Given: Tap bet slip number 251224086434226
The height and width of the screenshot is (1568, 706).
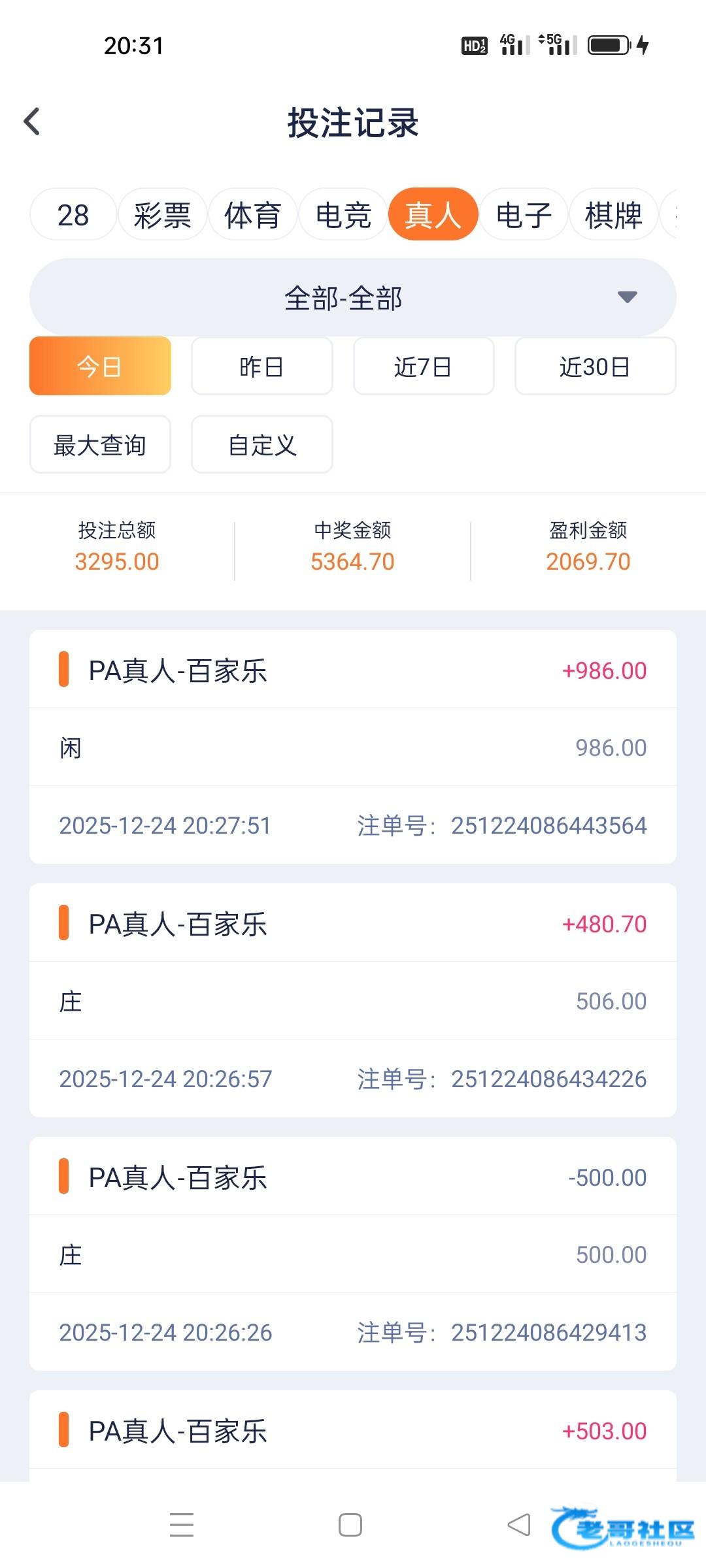Looking at the screenshot, I should 548,1079.
